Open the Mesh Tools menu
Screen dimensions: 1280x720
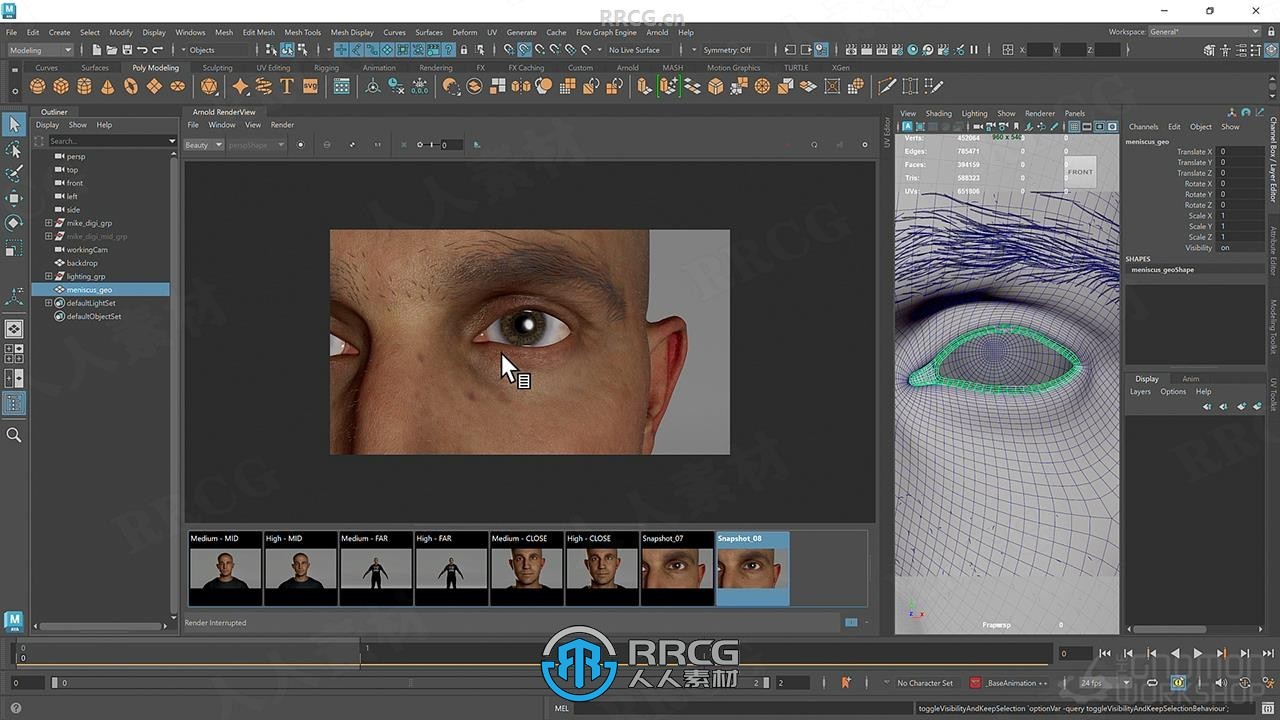click(302, 32)
